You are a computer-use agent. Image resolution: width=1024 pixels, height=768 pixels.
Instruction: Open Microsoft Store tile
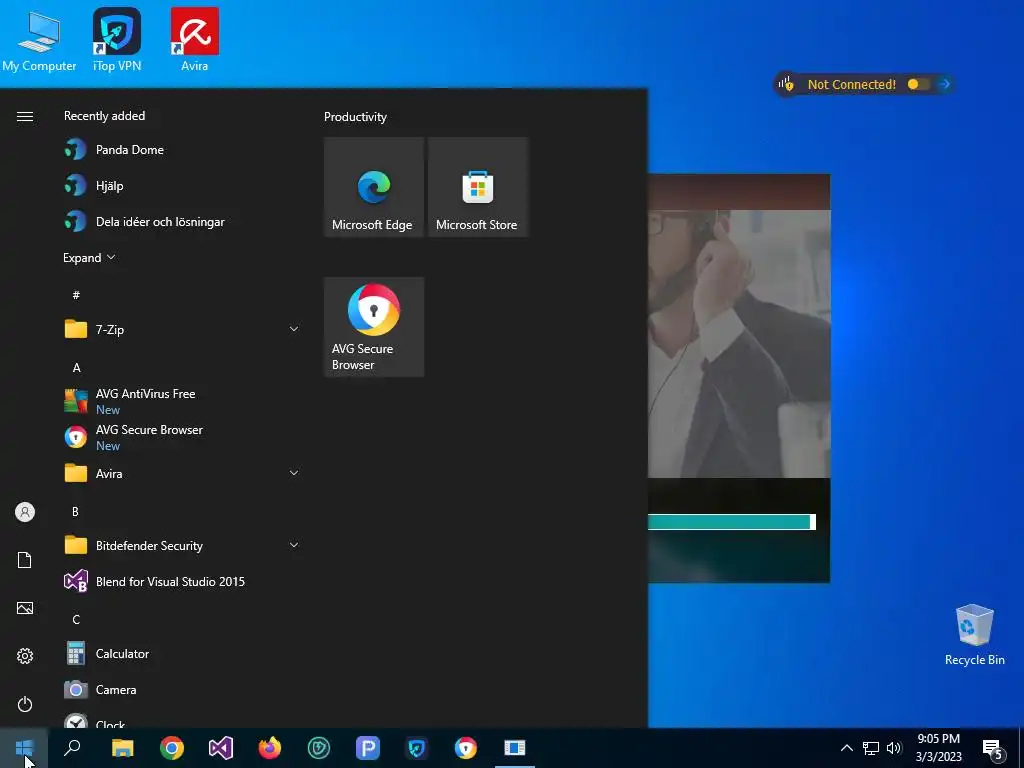click(477, 187)
